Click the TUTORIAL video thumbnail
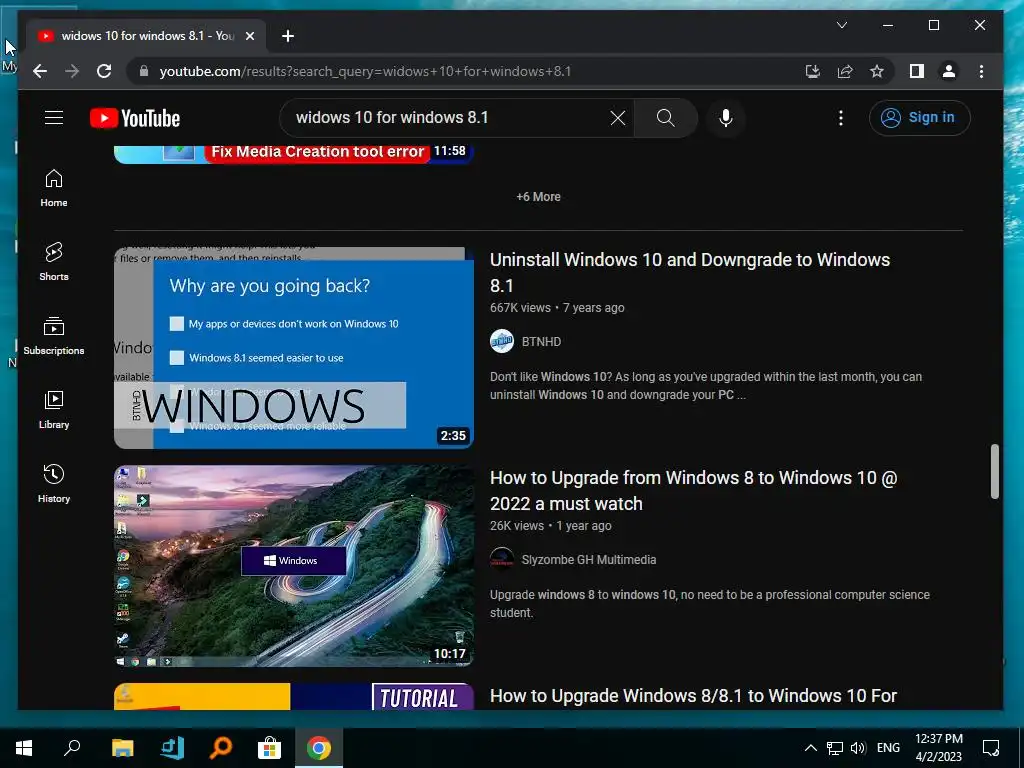Viewport: 1024px width, 768px height. tap(293, 696)
